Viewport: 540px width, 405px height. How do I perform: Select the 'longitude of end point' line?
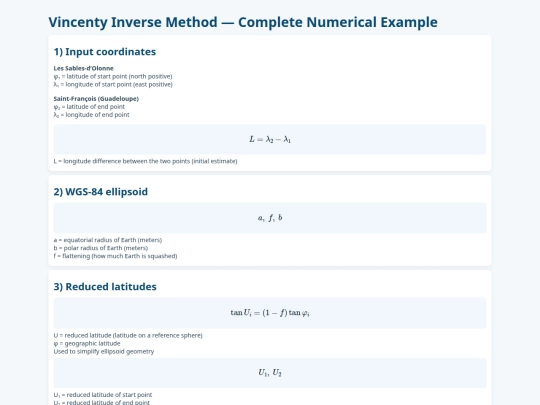(x=92, y=115)
